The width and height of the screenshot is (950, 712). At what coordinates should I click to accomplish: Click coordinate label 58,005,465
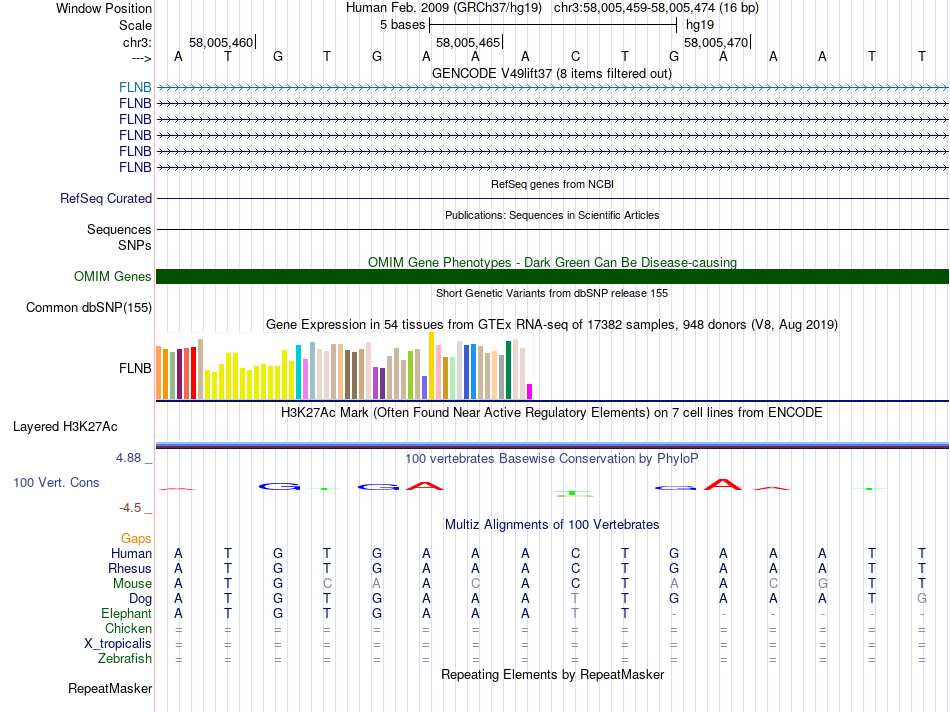coord(468,42)
